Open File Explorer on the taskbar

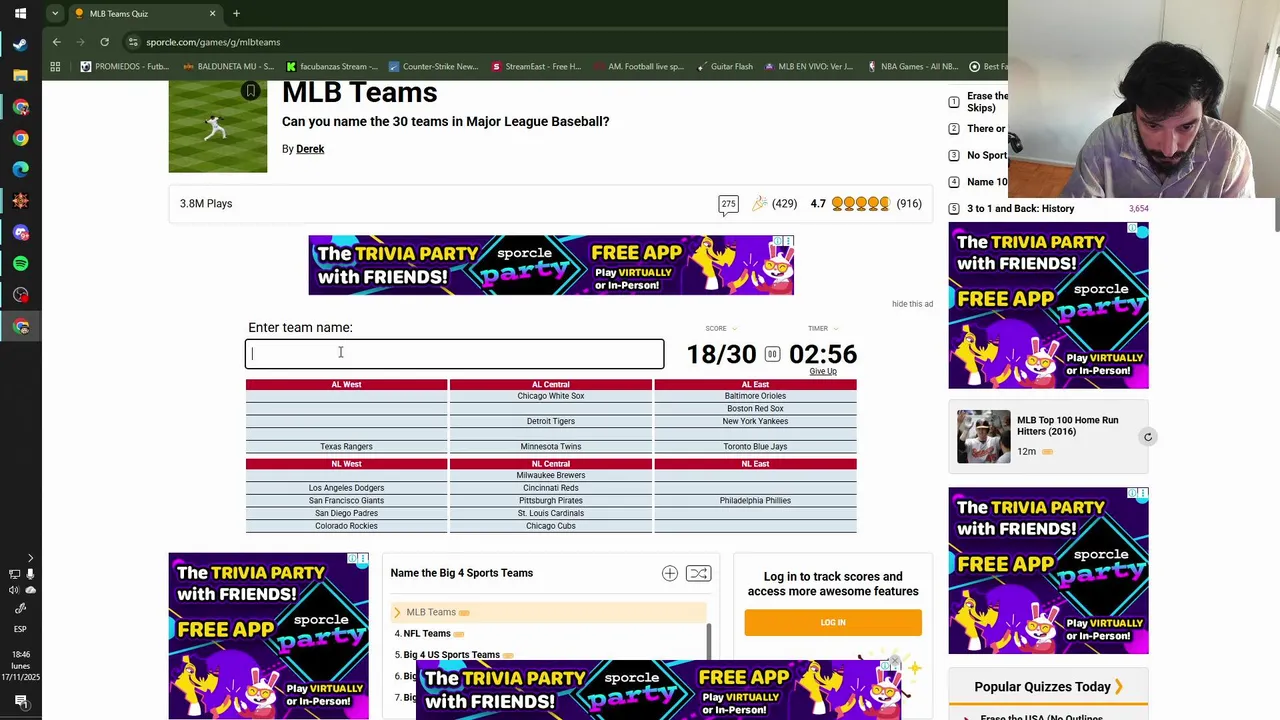click(x=20, y=75)
